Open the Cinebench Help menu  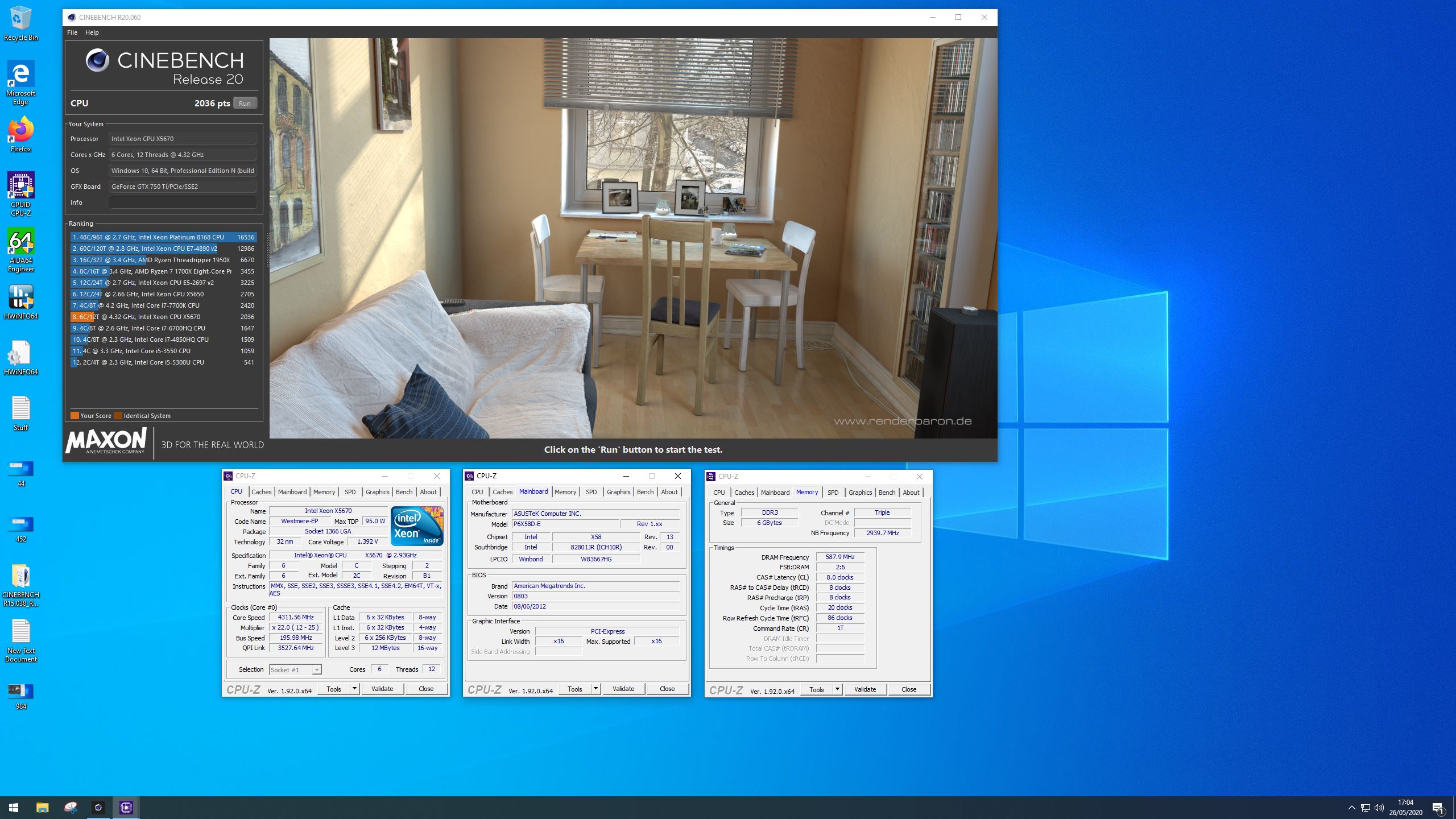click(92, 32)
